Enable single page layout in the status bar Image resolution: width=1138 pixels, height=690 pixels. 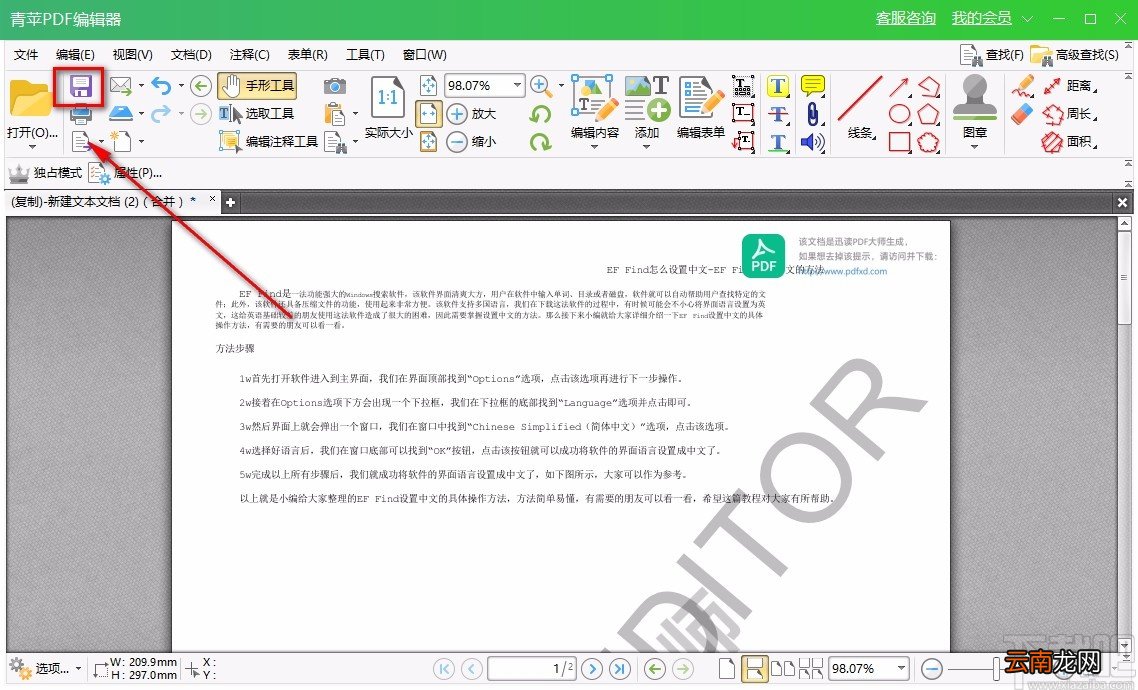pyautogui.click(x=726, y=668)
